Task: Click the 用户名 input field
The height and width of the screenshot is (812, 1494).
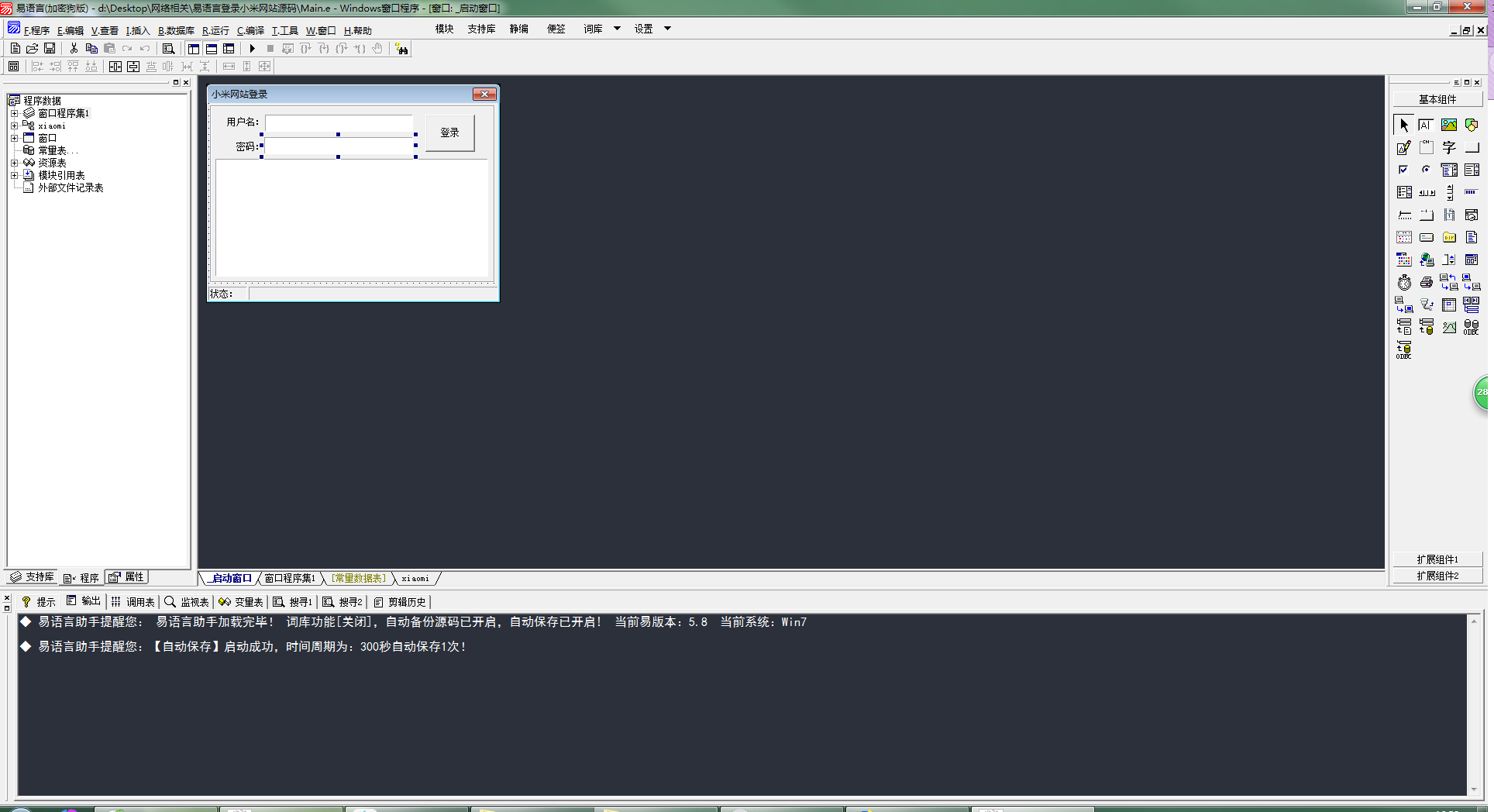Action: point(339,122)
